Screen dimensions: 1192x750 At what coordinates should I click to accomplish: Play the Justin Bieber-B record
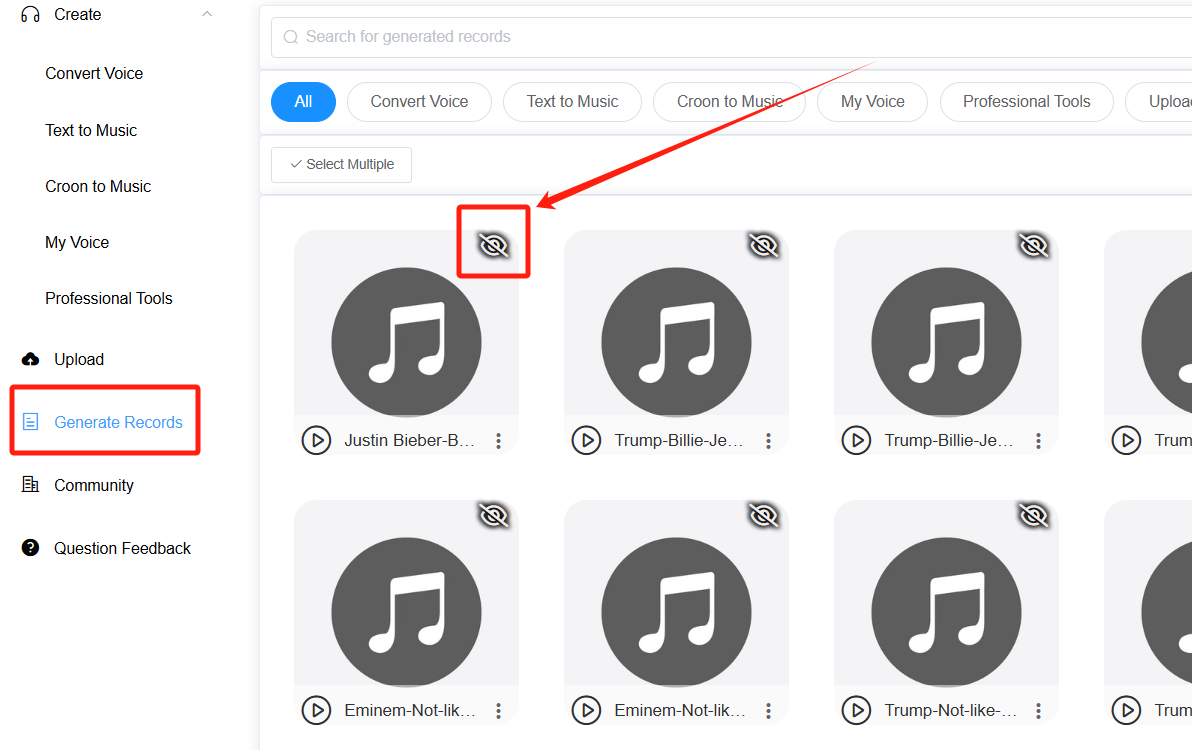click(316, 440)
